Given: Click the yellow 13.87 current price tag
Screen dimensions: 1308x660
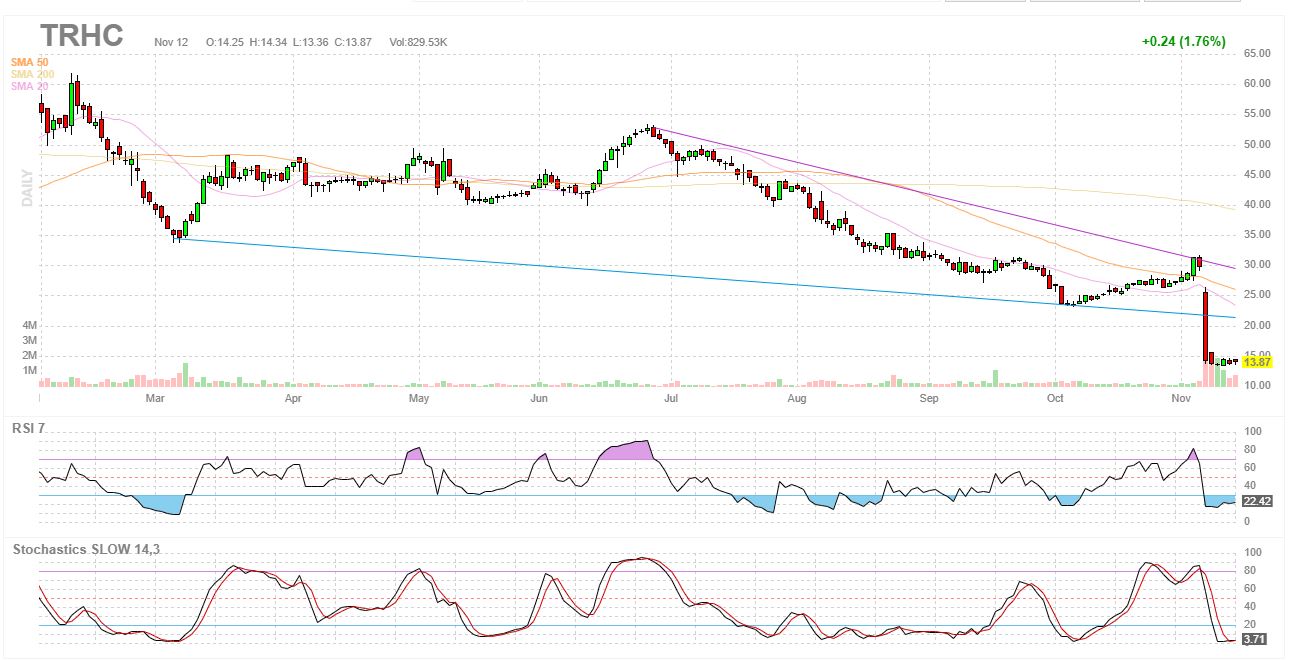Looking at the screenshot, I should pos(1256,365).
